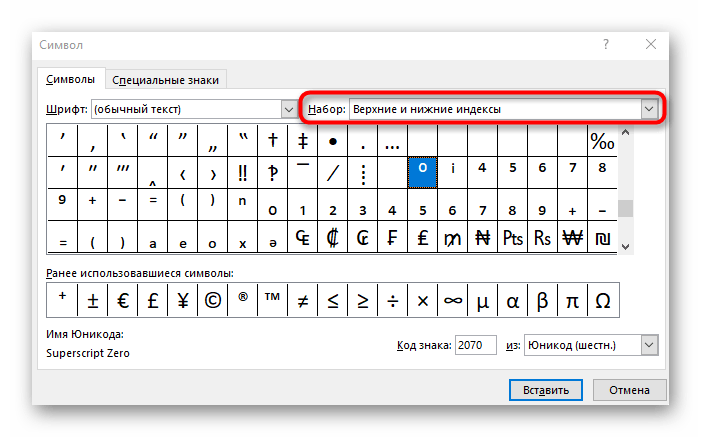This screenshot has width=701, height=437.
Task: Select the shekel ₪ symbol in grid
Action: click(602, 238)
